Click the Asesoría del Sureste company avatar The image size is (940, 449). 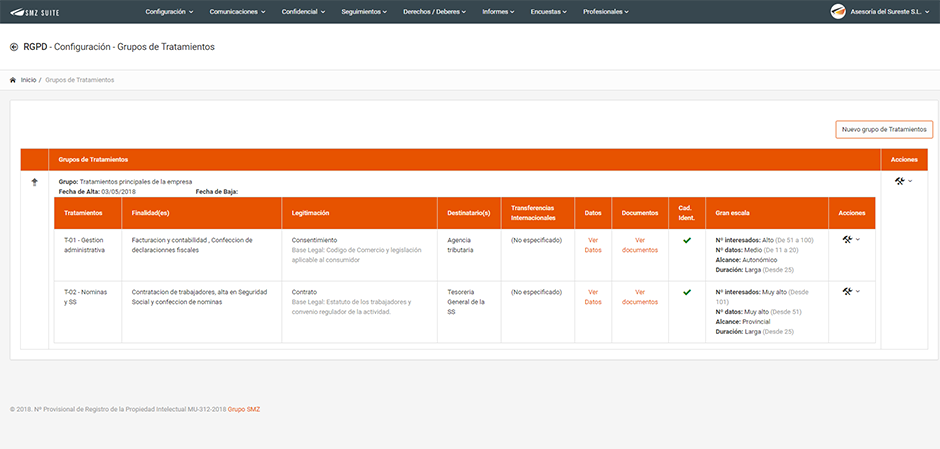[x=838, y=11]
